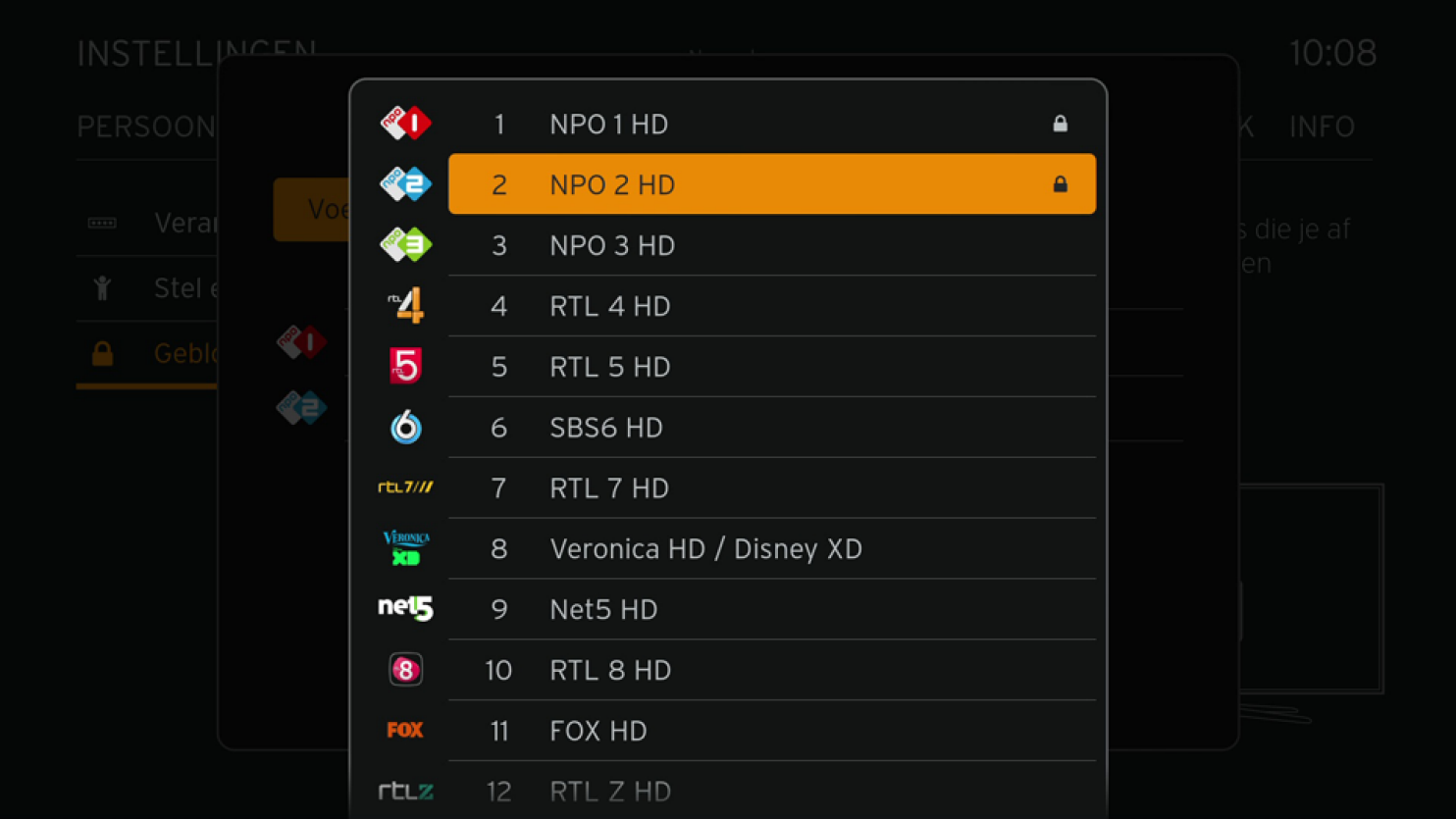Toggle the lock on NPO 2 HD
This screenshot has height=819, width=1456.
1060,184
